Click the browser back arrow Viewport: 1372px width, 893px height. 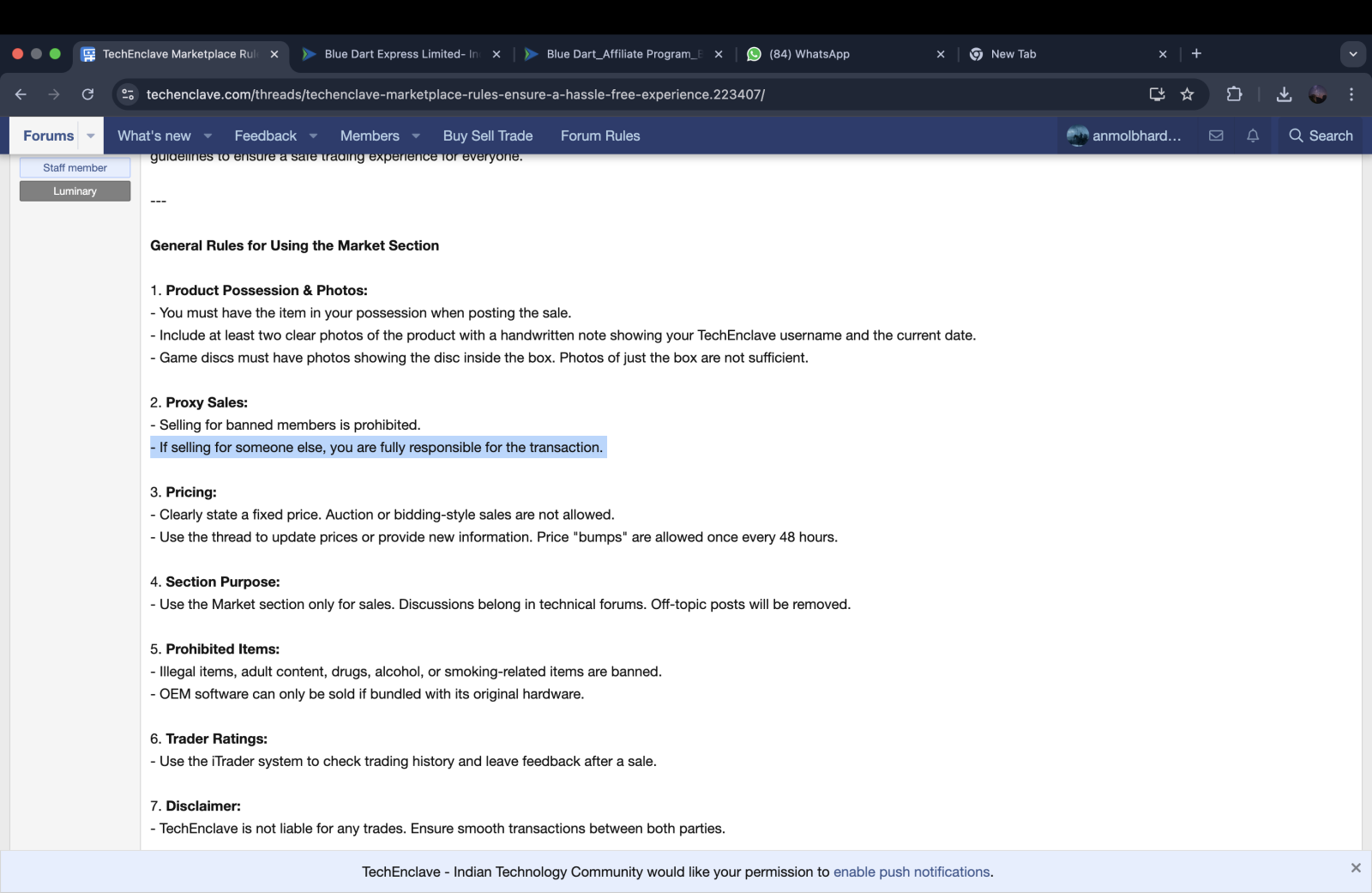click(21, 94)
